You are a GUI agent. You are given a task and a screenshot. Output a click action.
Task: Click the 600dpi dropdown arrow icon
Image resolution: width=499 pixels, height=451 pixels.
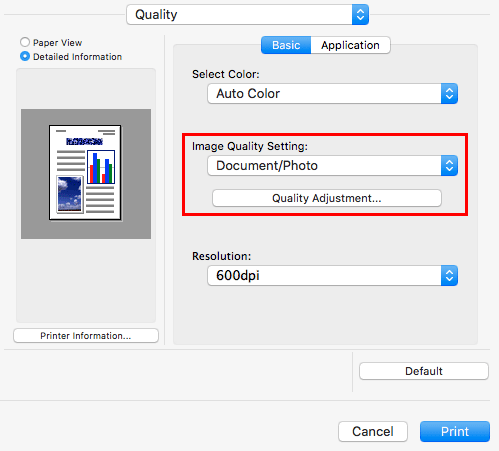coord(449,276)
